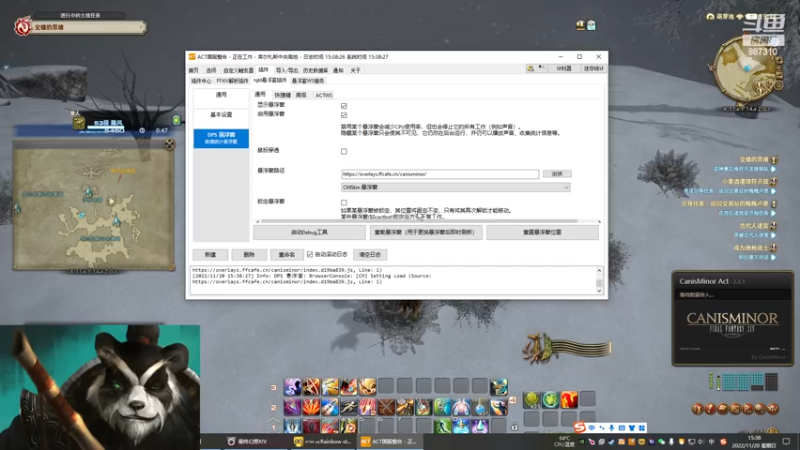The image size is (800, 450).
Task: Open the 自定义触发器 custom triggers tab
Action: point(238,70)
